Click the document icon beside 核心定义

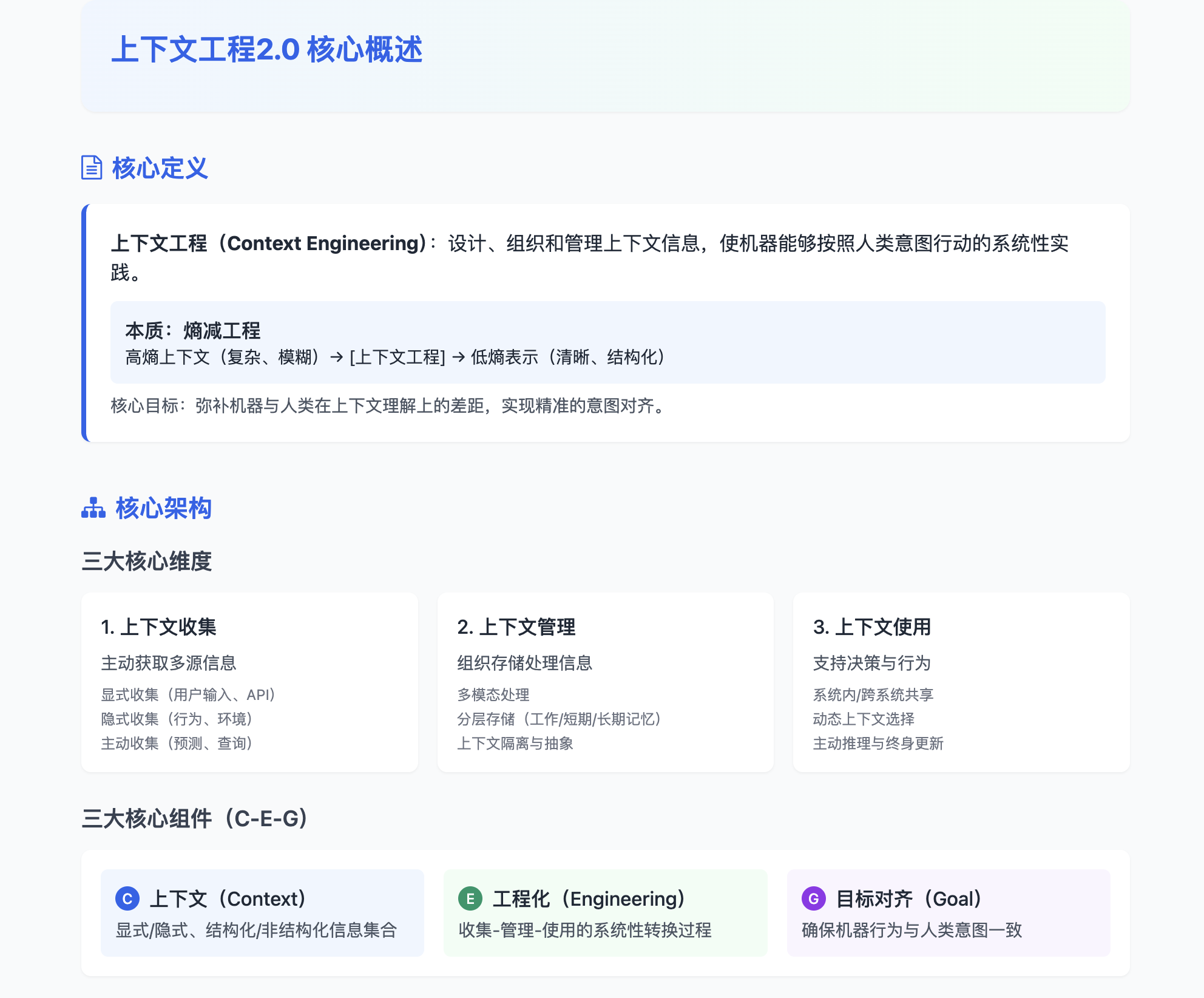pyautogui.click(x=92, y=168)
